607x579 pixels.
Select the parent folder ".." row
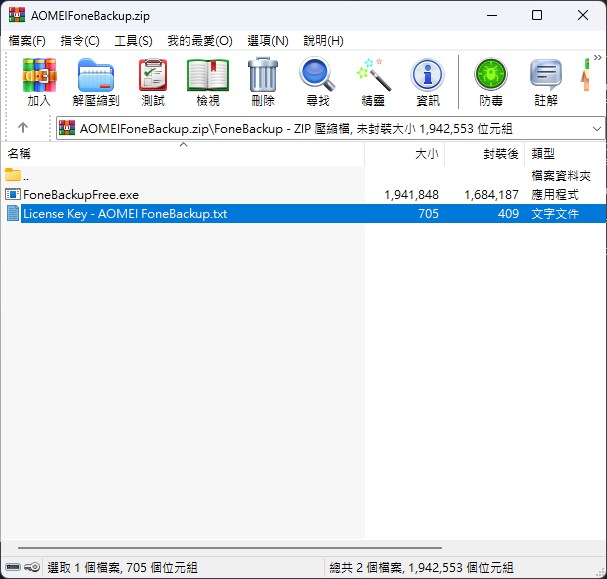(303, 176)
